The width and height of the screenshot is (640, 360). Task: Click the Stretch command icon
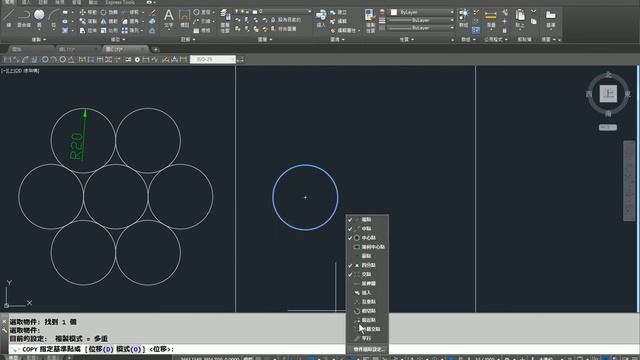pyautogui.click(x=83, y=30)
